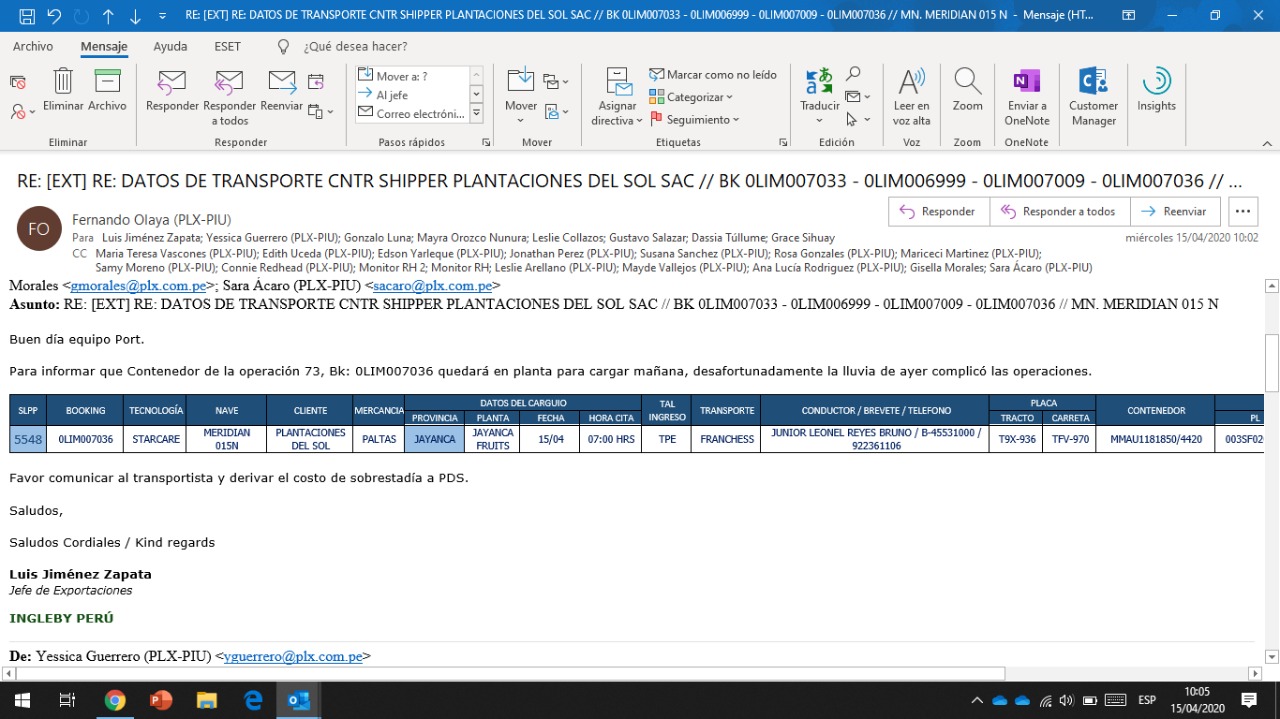
Task: Expand the Seguimiento flag dropdown
Action: [695, 119]
